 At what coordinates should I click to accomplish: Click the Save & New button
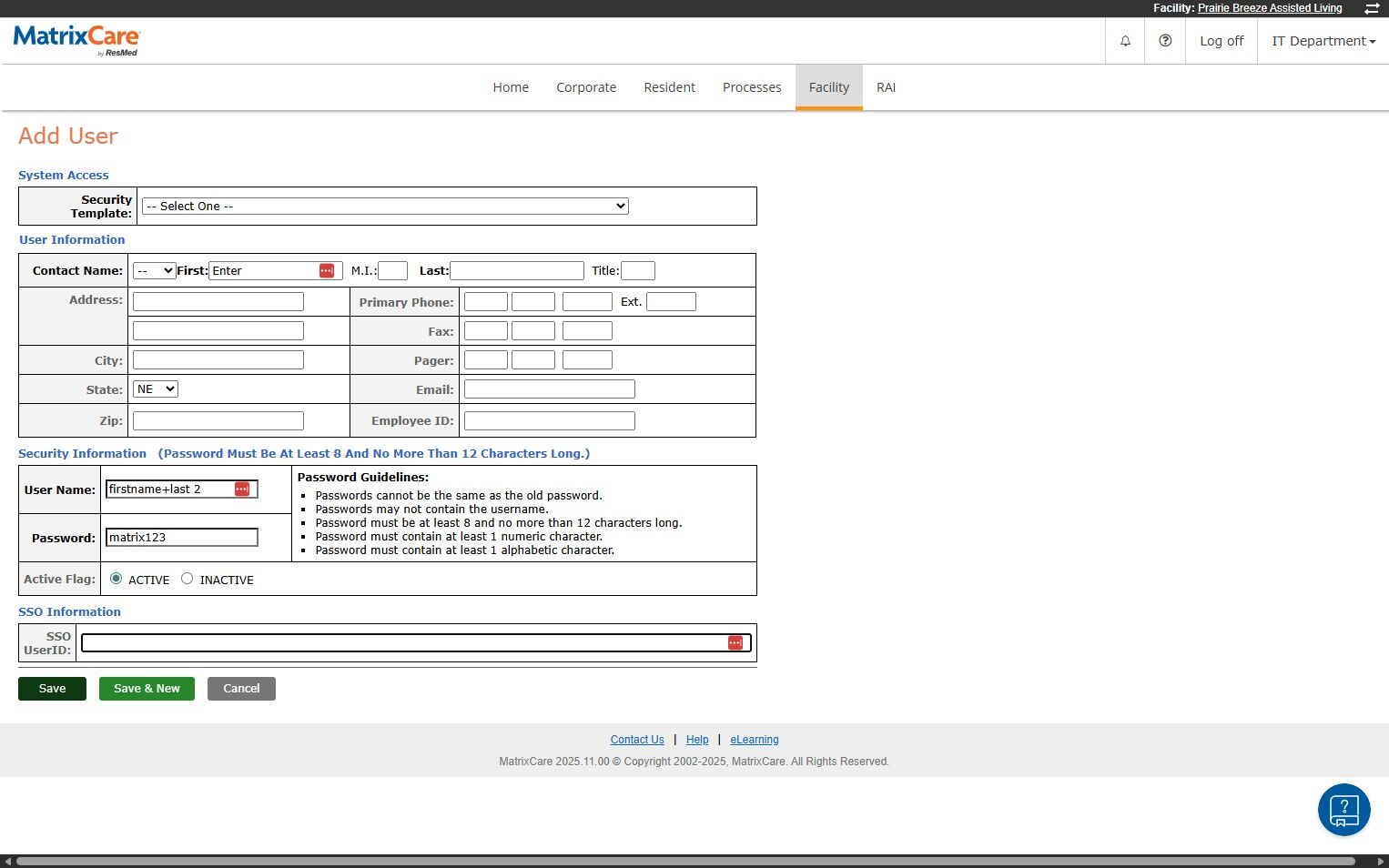(x=147, y=689)
